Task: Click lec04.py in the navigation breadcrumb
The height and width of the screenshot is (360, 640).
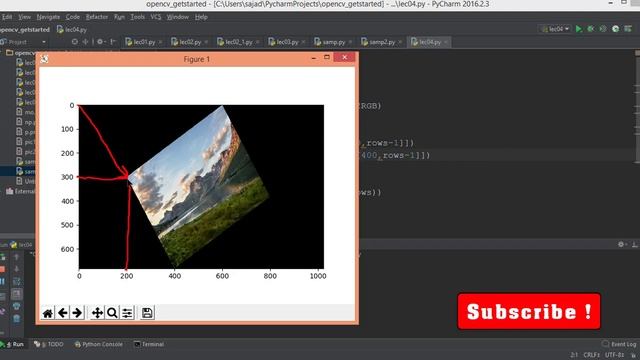Action: tap(72, 29)
